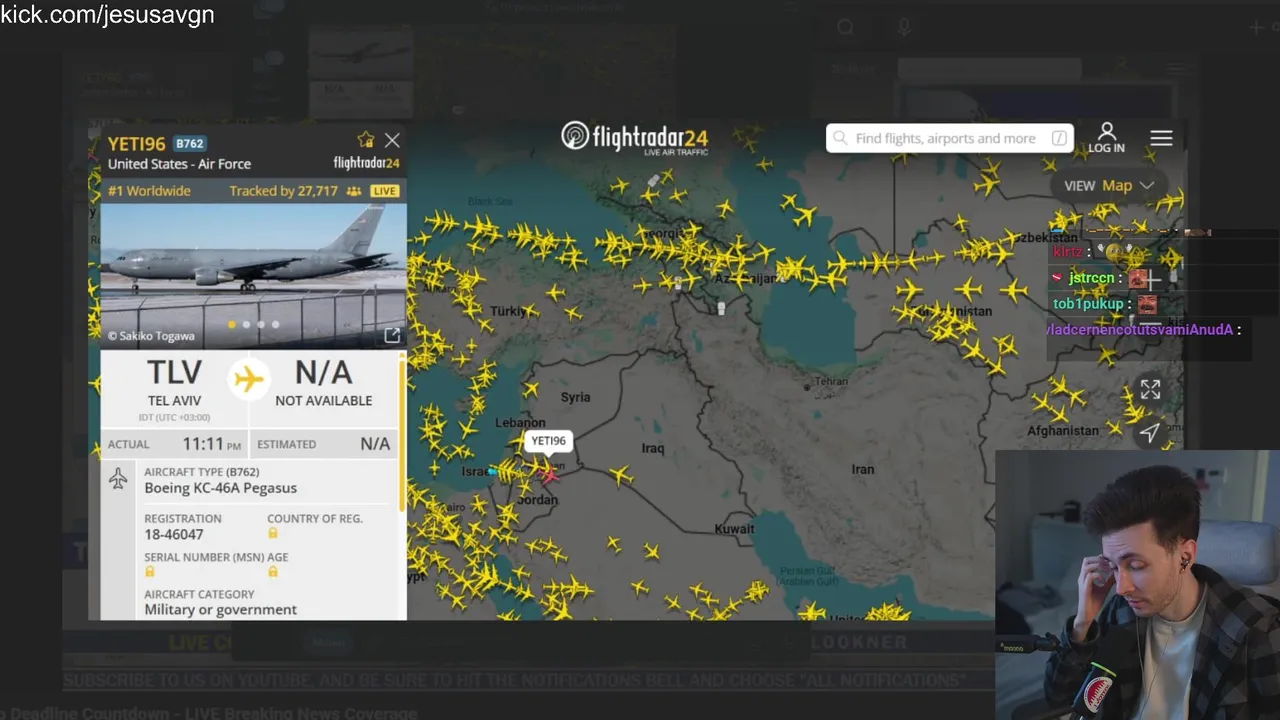The image size is (1280, 720).
Task: Click the YETI96 callsign in panel header
Action: pos(137,143)
